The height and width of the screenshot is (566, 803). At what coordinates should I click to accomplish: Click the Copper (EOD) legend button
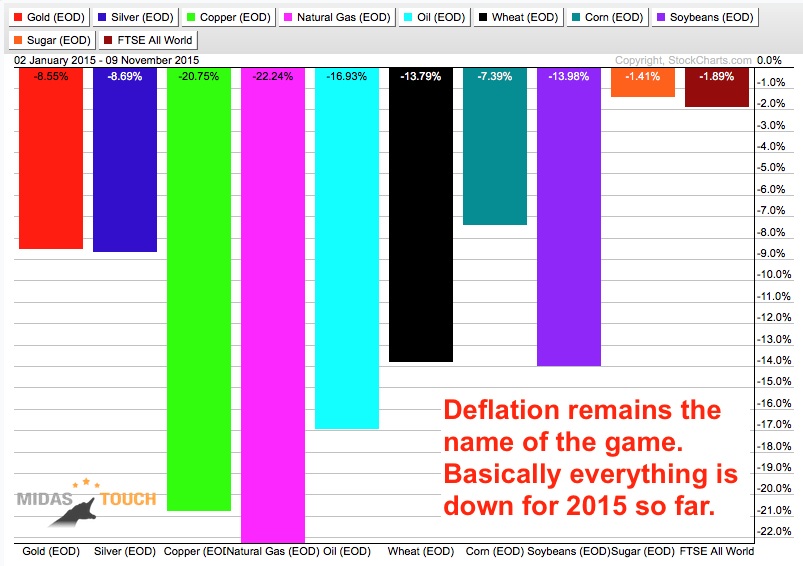228,17
